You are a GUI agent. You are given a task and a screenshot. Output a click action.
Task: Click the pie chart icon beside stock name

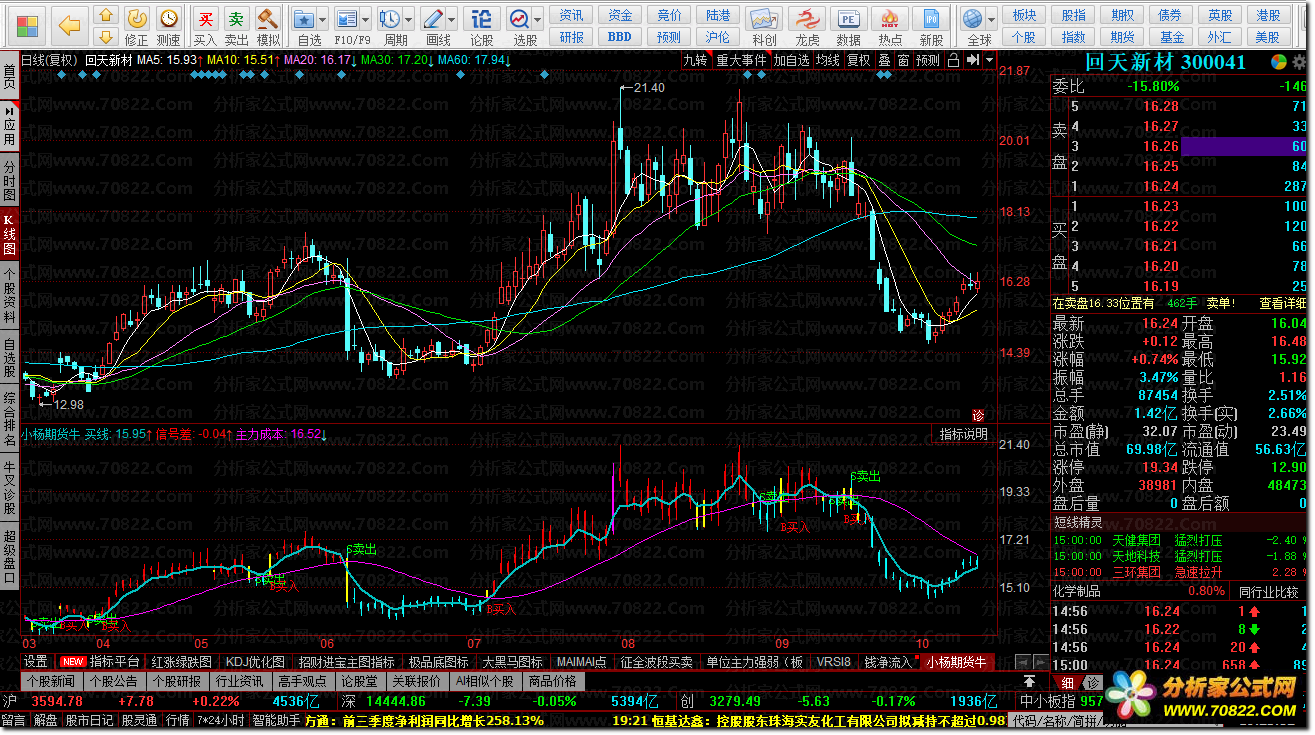click(x=1279, y=61)
